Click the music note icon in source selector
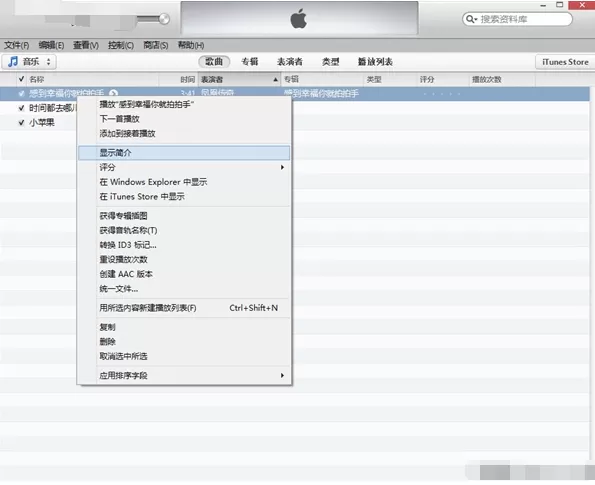 (x=13, y=61)
